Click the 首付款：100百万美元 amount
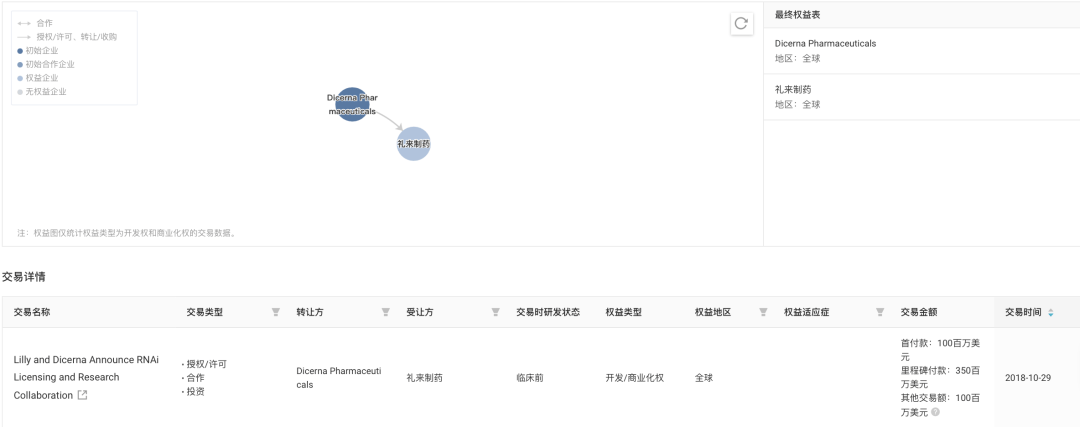The height and width of the screenshot is (427, 1080). point(941,350)
